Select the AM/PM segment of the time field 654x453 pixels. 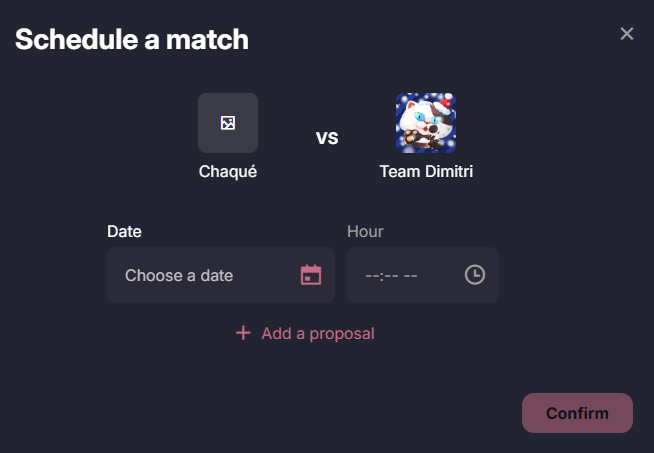point(410,276)
